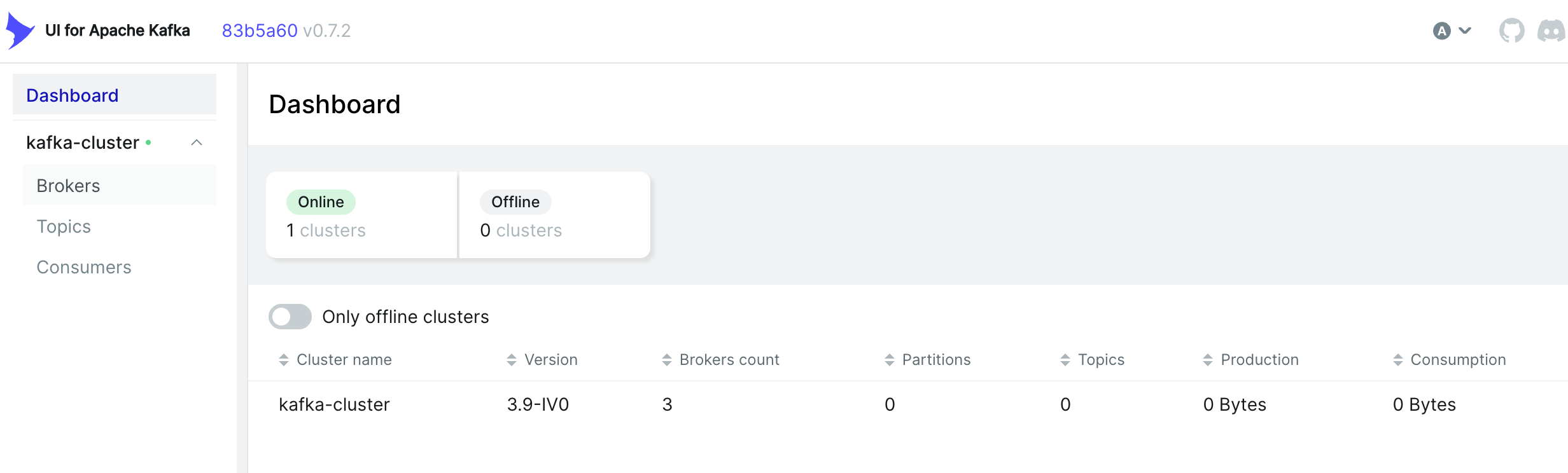Open user account dropdown arrow
This screenshot has height=473, width=1568.
(x=1465, y=31)
